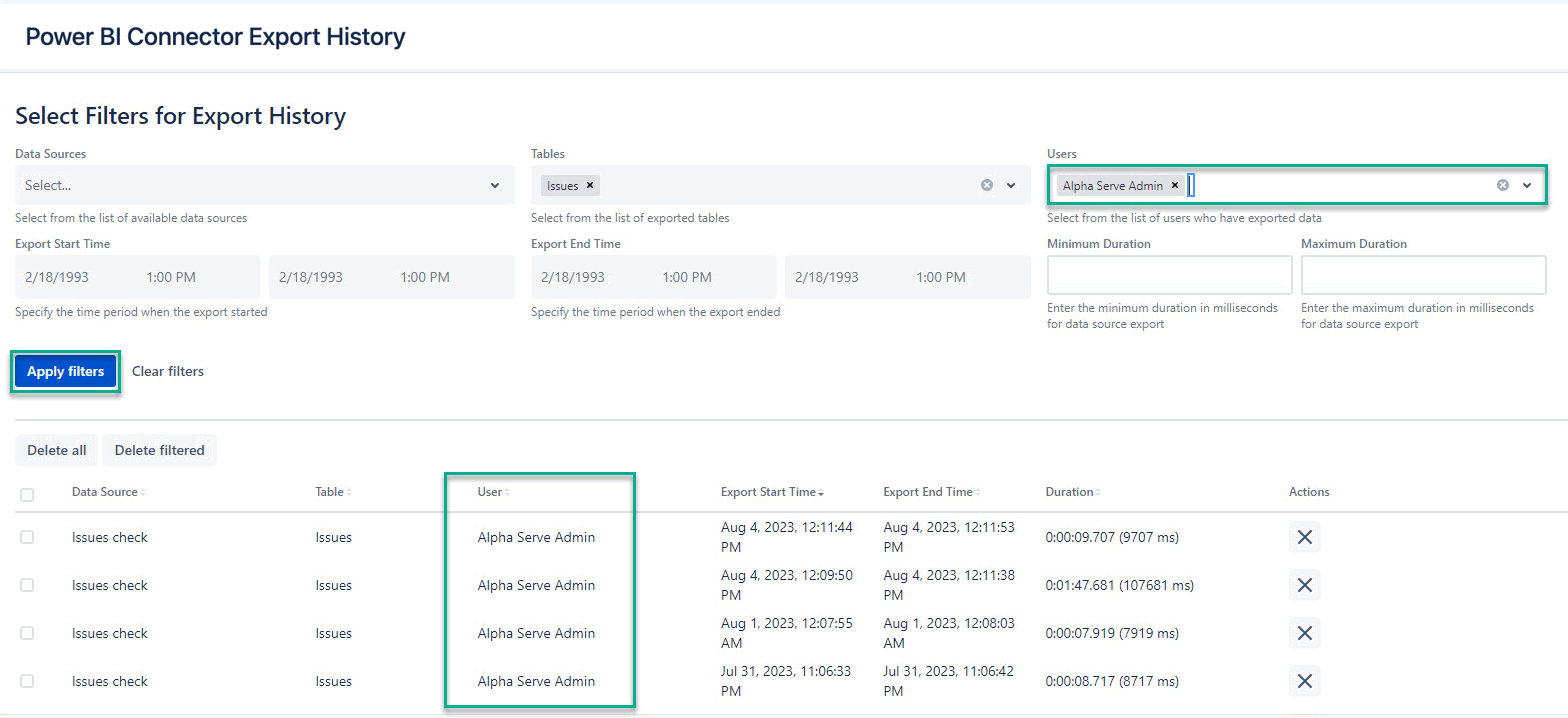Remove the Issues tag from Tables
Screen dimensions: 1568x718
point(590,185)
